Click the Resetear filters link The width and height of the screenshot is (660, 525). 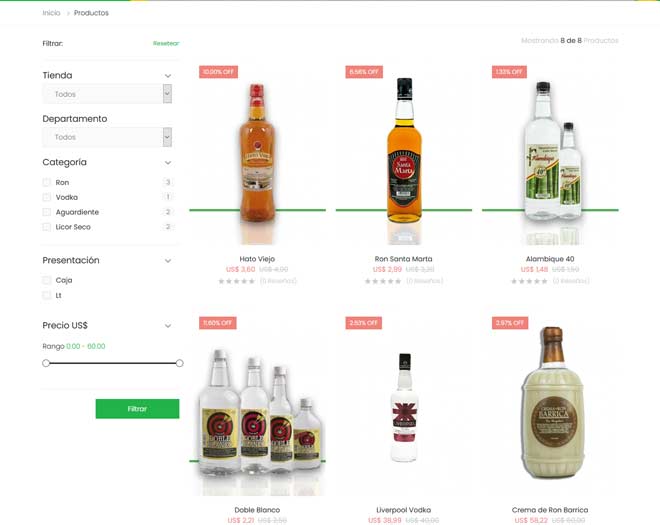click(x=166, y=43)
